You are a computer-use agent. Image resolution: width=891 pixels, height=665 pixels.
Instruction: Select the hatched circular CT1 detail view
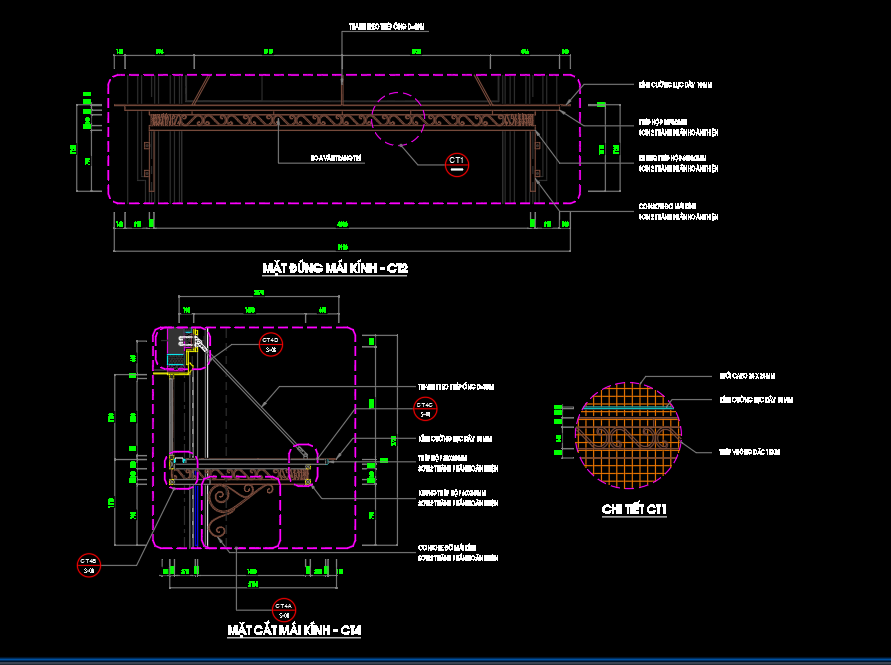click(626, 433)
